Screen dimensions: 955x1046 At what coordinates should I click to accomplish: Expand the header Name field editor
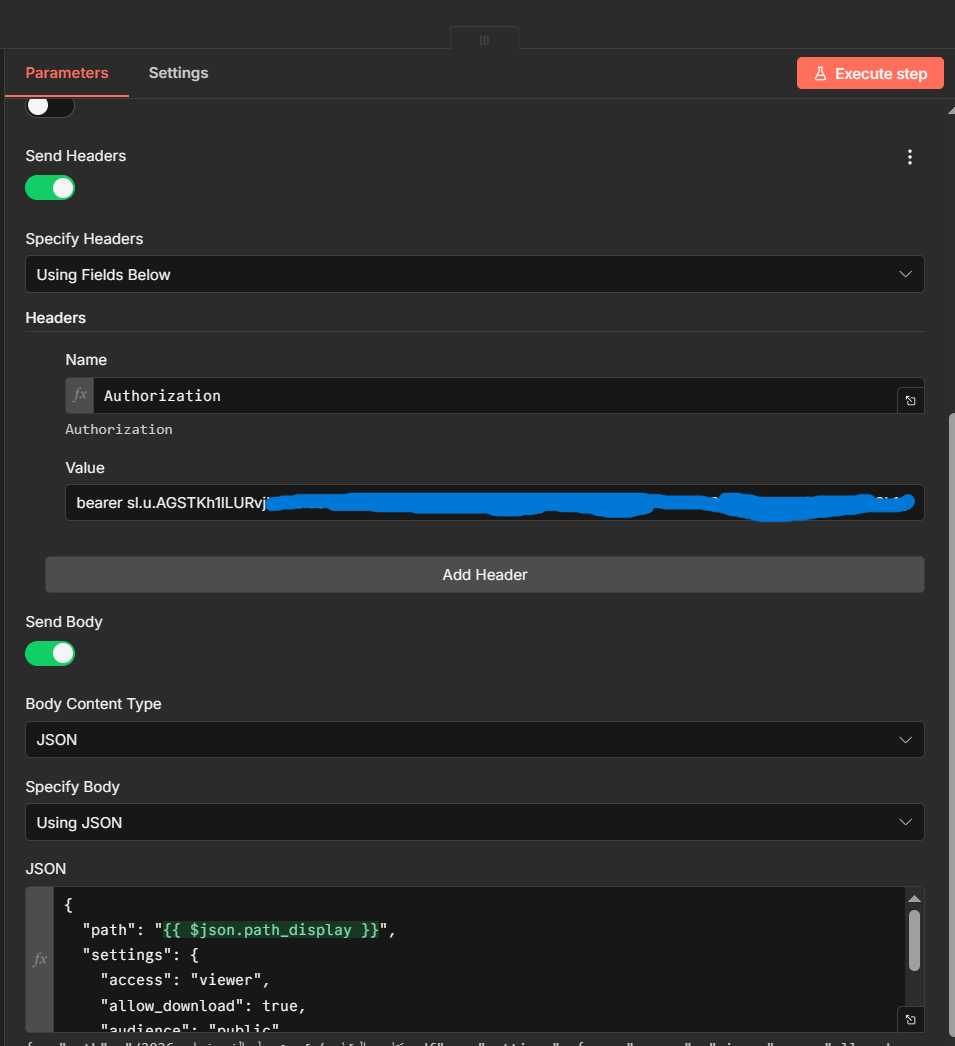(910, 400)
